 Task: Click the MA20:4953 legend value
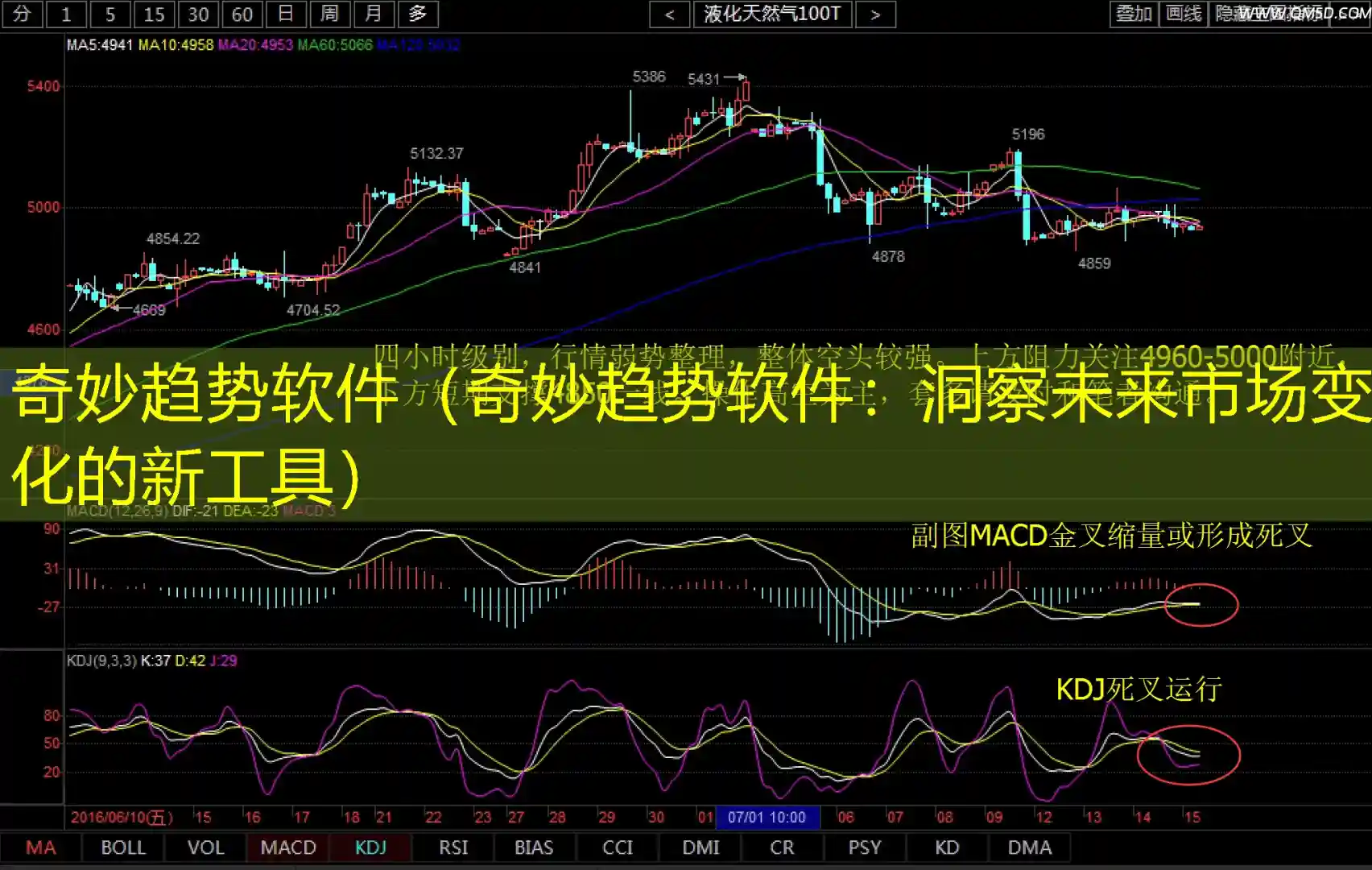255,45
